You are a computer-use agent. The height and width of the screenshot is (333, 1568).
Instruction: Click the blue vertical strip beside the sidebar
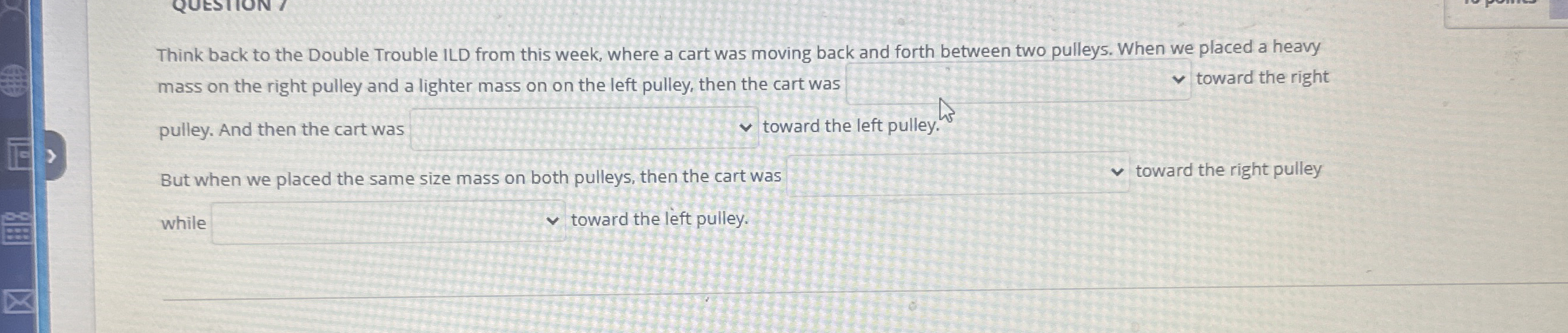click(38, 166)
